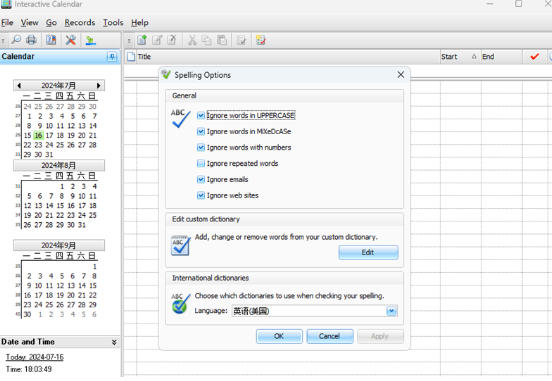Open the Go menu
The image size is (552, 381).
[x=51, y=23]
